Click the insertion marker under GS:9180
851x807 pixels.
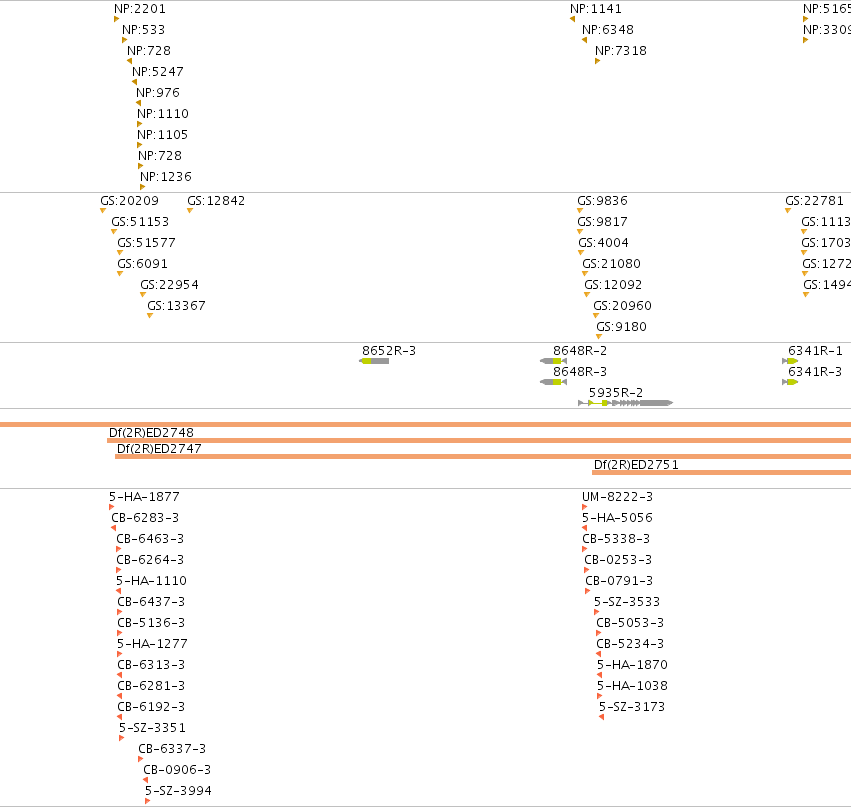point(599,336)
